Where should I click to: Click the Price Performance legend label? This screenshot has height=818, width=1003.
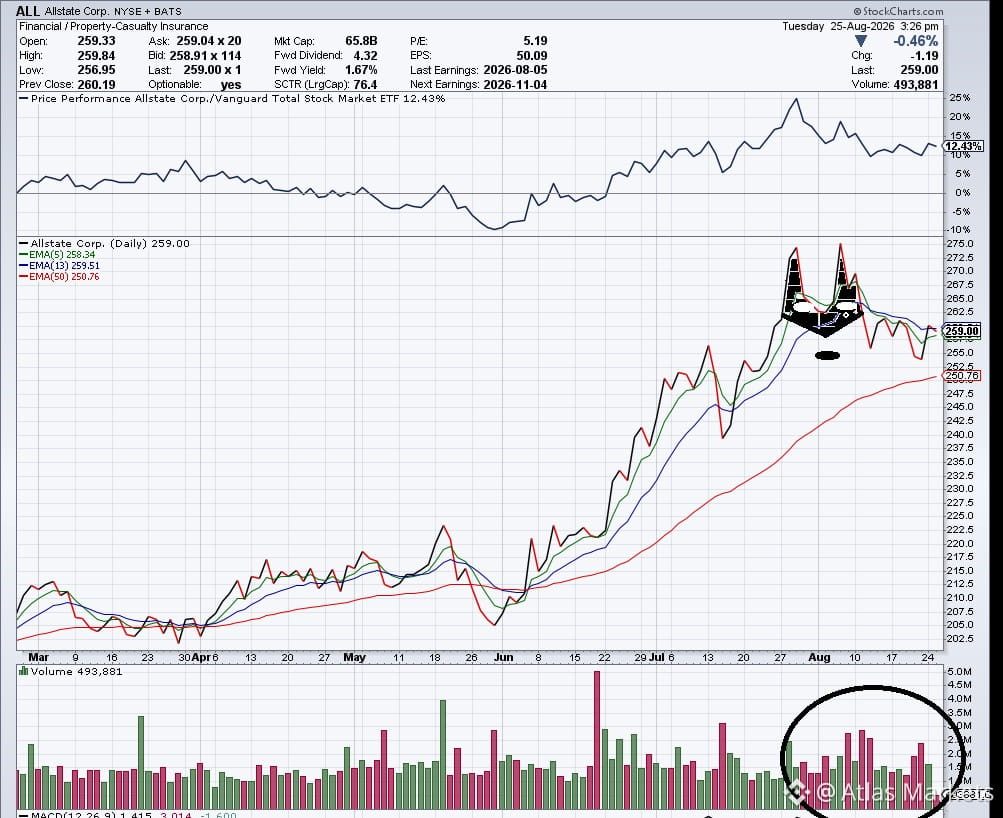(x=232, y=98)
